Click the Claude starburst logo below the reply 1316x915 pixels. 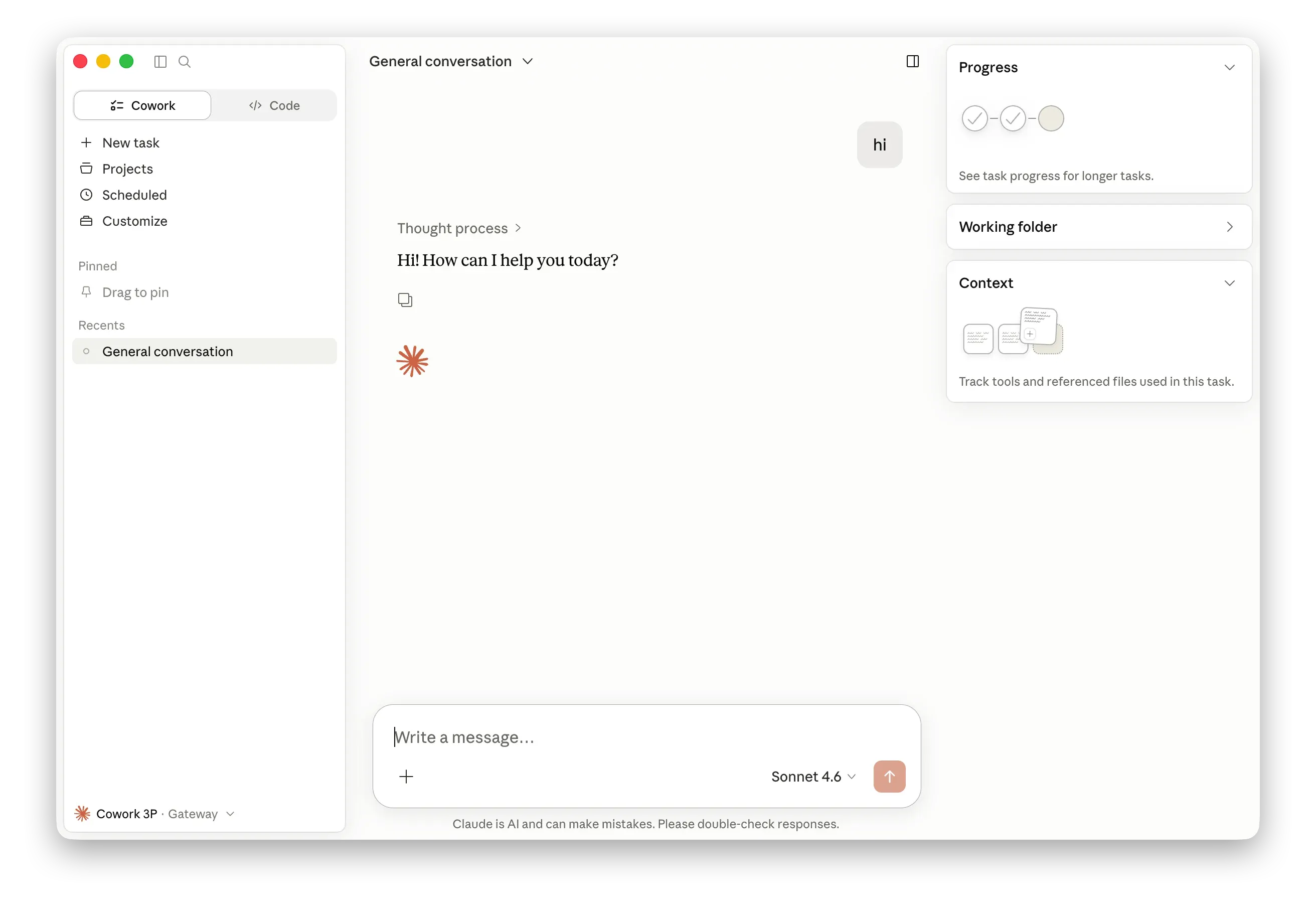click(x=412, y=361)
